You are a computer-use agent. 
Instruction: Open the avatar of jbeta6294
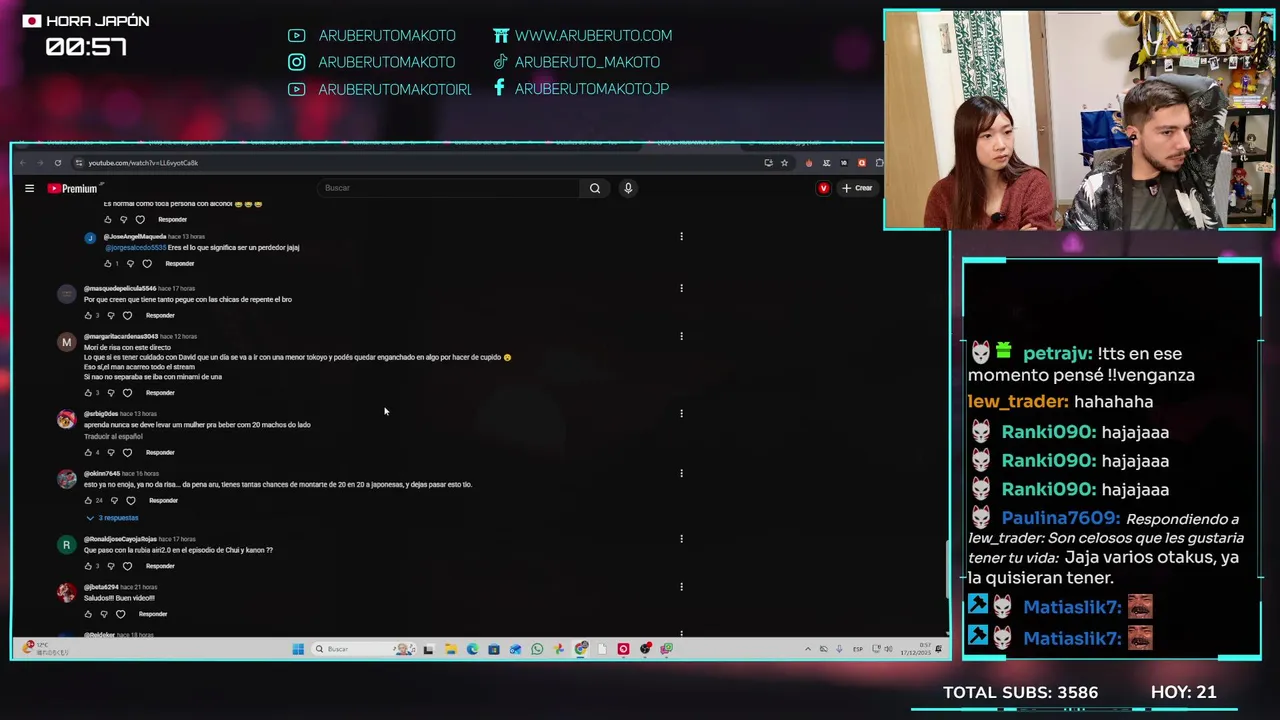pyautogui.click(x=66, y=593)
